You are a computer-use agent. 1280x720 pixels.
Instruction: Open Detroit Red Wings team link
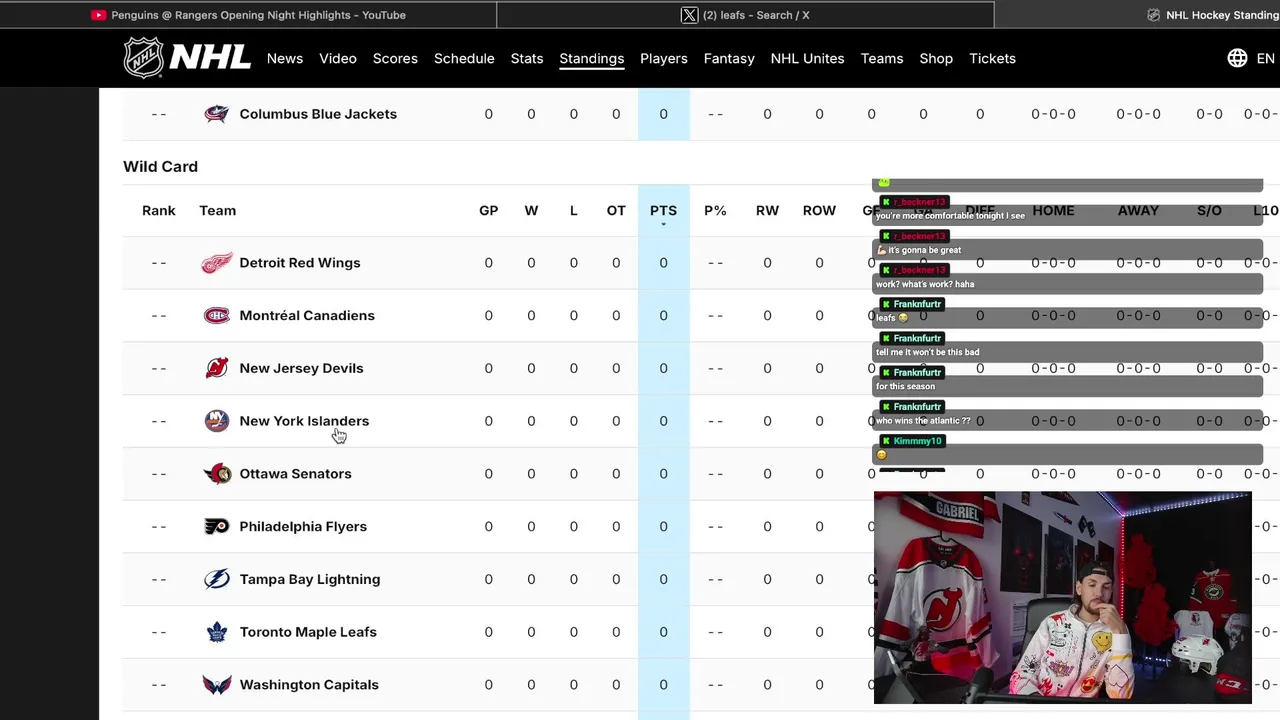pyautogui.click(x=300, y=263)
